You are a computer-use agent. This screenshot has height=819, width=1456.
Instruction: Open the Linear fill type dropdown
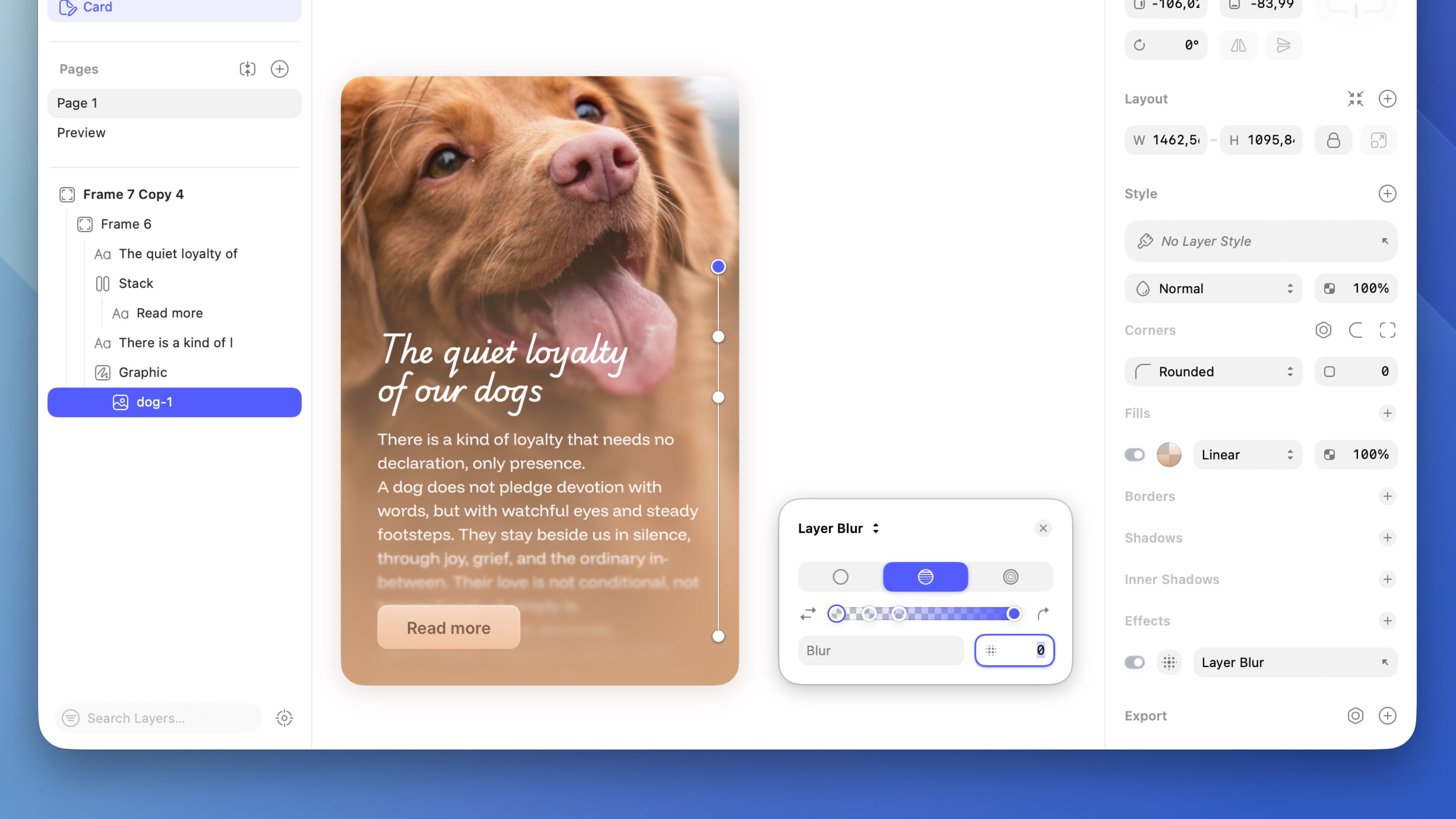click(1247, 455)
